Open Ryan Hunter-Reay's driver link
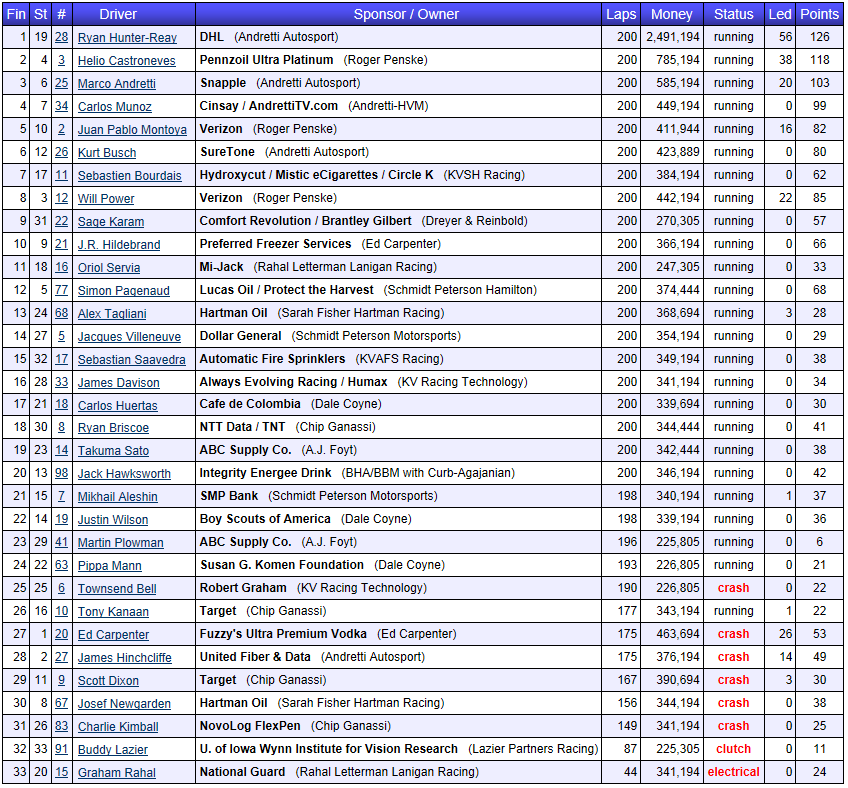 click(127, 38)
